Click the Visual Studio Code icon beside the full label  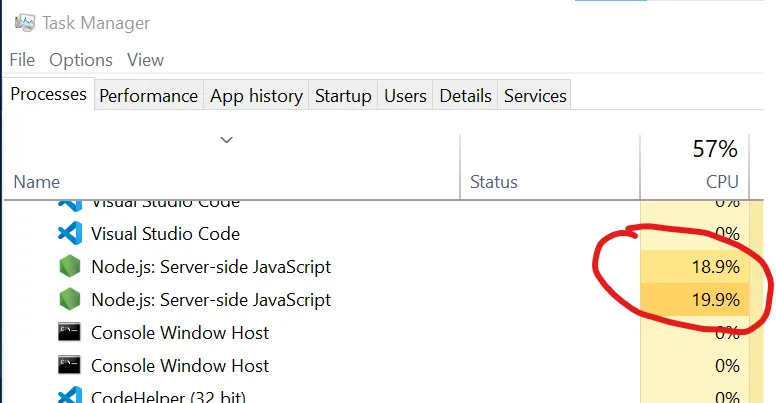(x=70, y=233)
